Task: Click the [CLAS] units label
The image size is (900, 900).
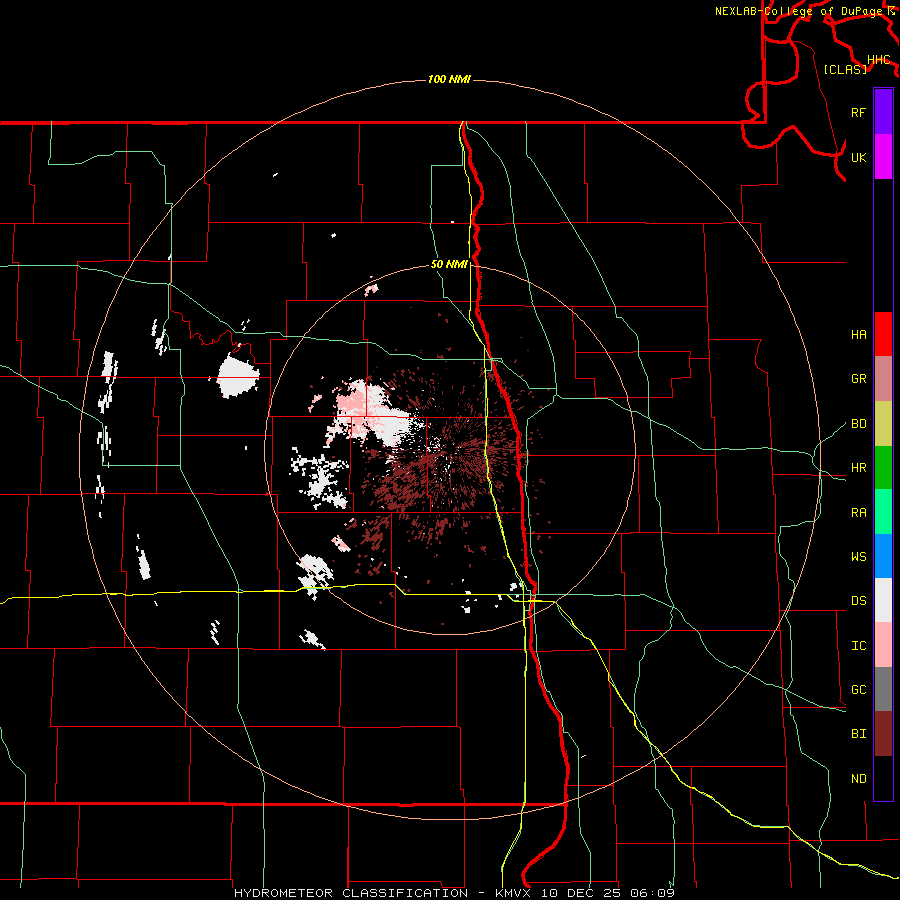Action: click(x=845, y=69)
